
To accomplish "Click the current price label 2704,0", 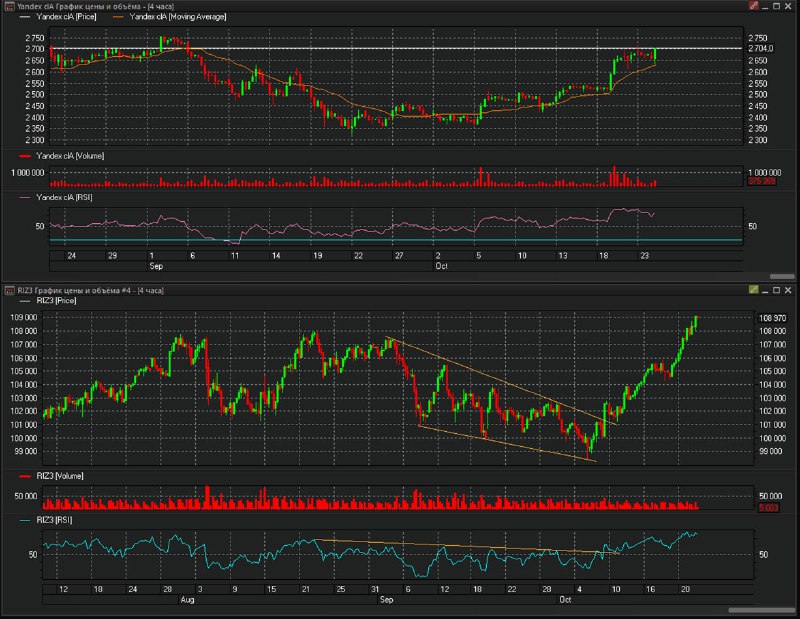I will point(760,48).
